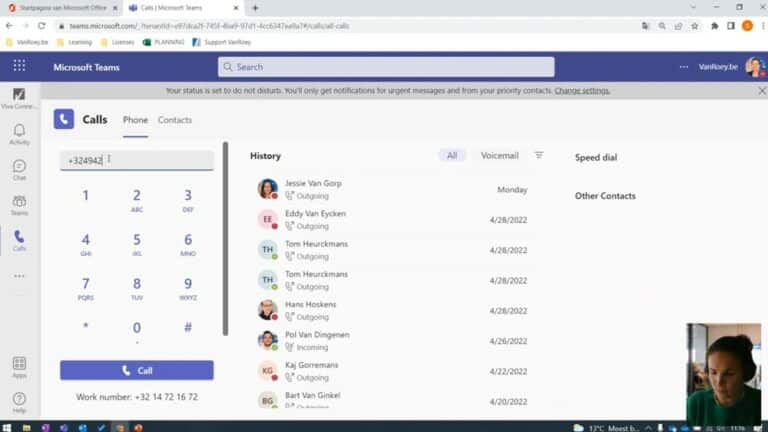Open the app launcher waffle icon

19,66
